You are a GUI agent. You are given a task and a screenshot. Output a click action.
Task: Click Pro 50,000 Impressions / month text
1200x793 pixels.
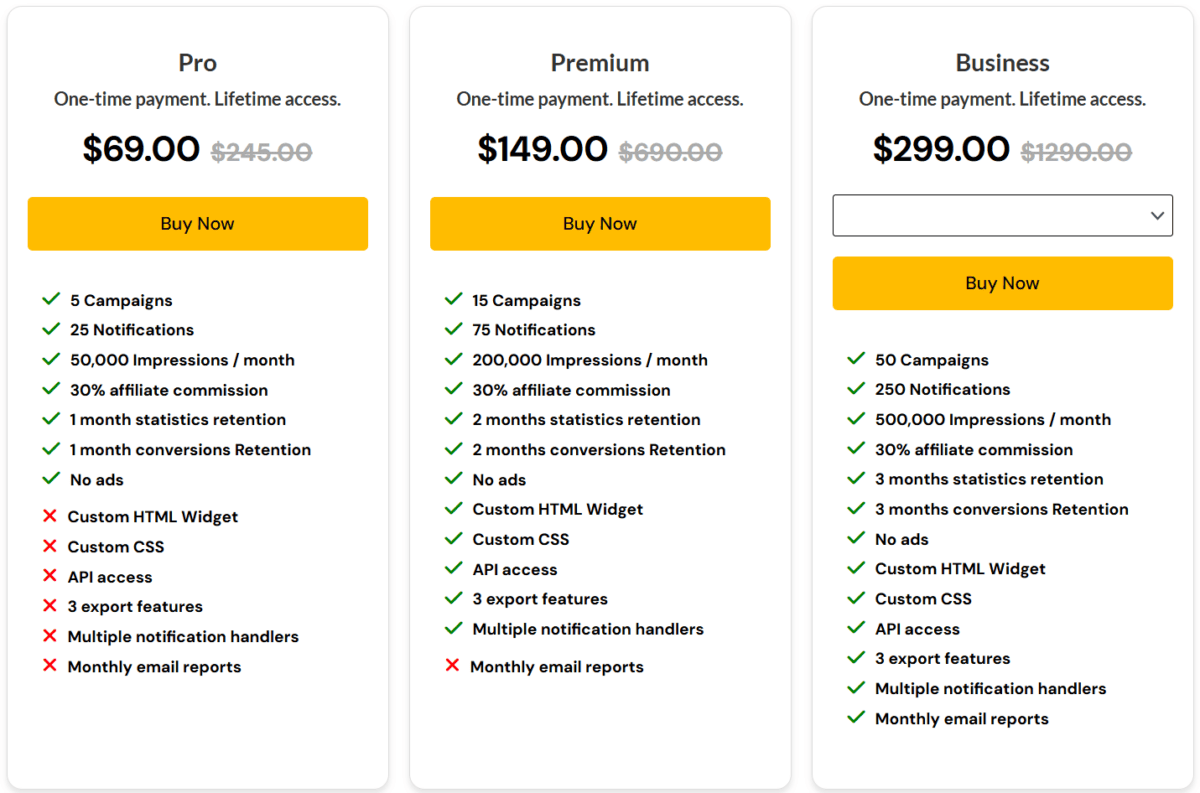pos(182,360)
